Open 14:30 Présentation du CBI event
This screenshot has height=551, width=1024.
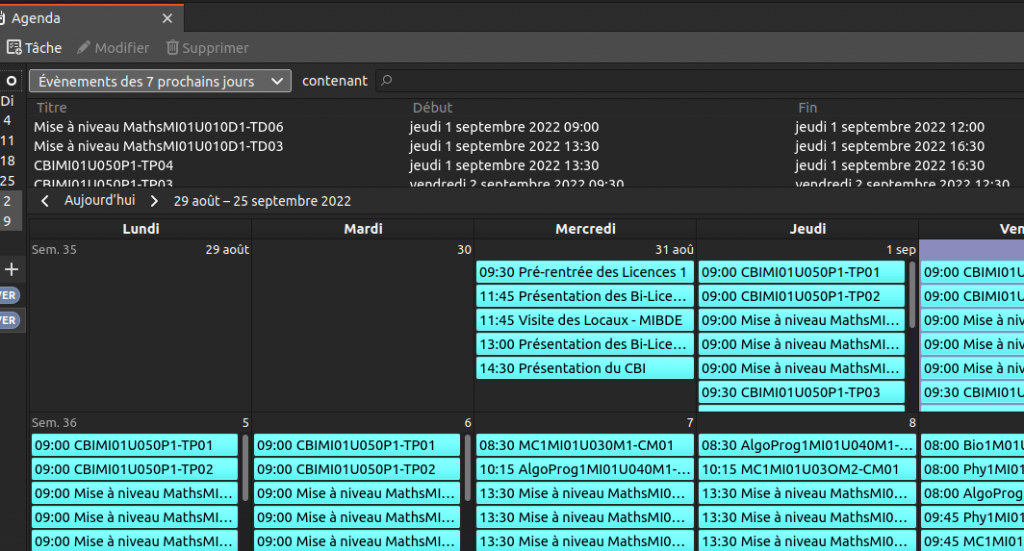pos(584,368)
